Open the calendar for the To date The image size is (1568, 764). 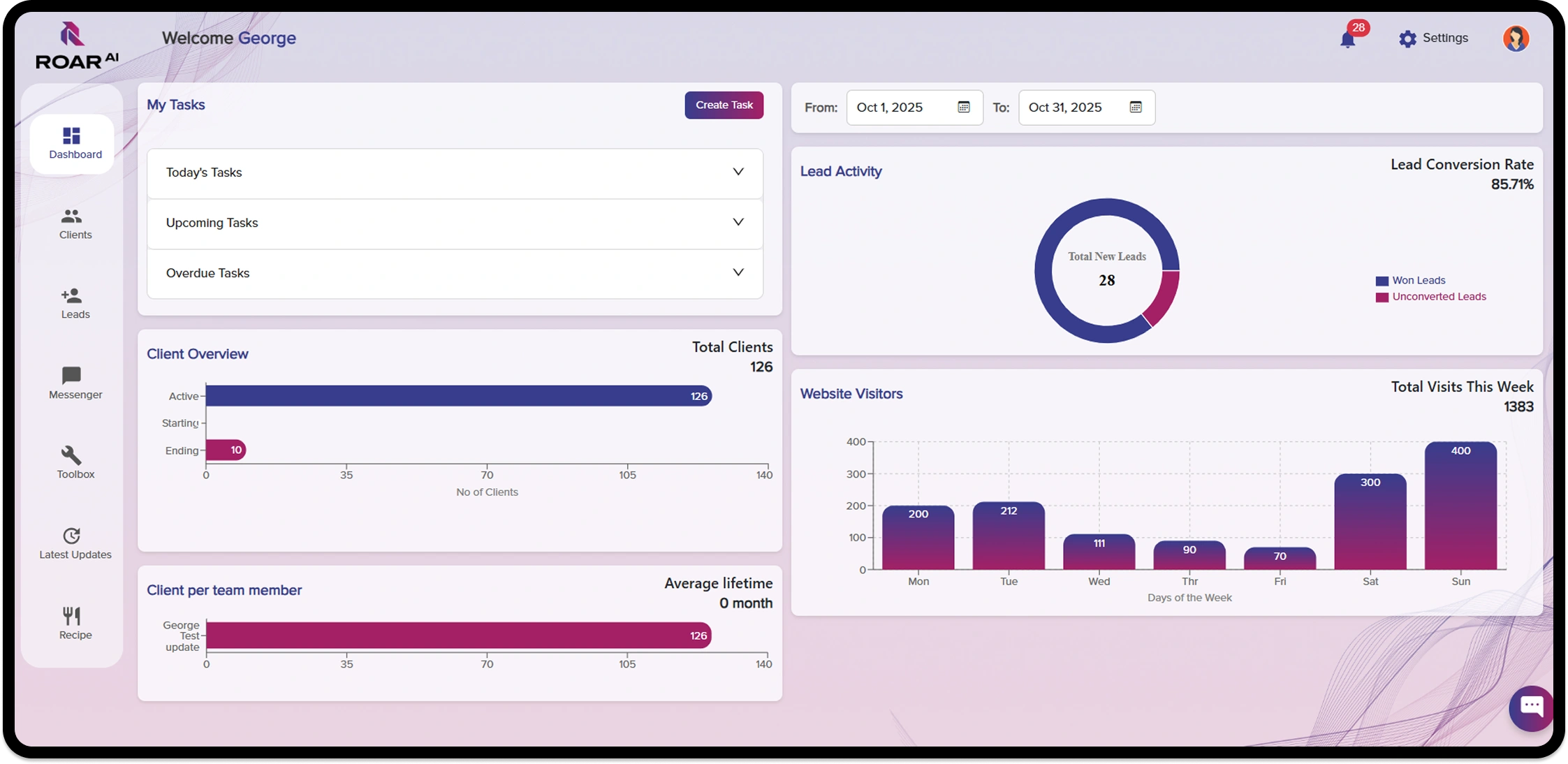tap(1136, 107)
